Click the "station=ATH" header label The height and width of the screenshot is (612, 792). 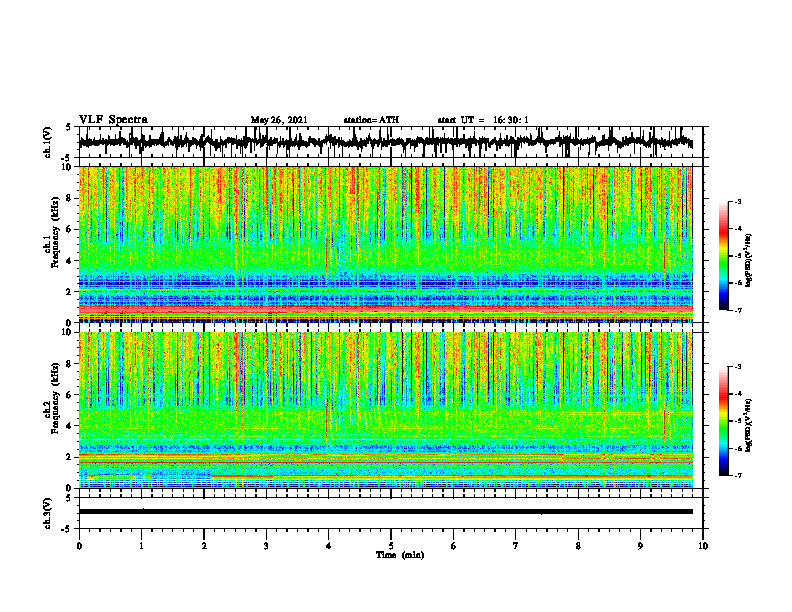pyautogui.click(x=371, y=120)
